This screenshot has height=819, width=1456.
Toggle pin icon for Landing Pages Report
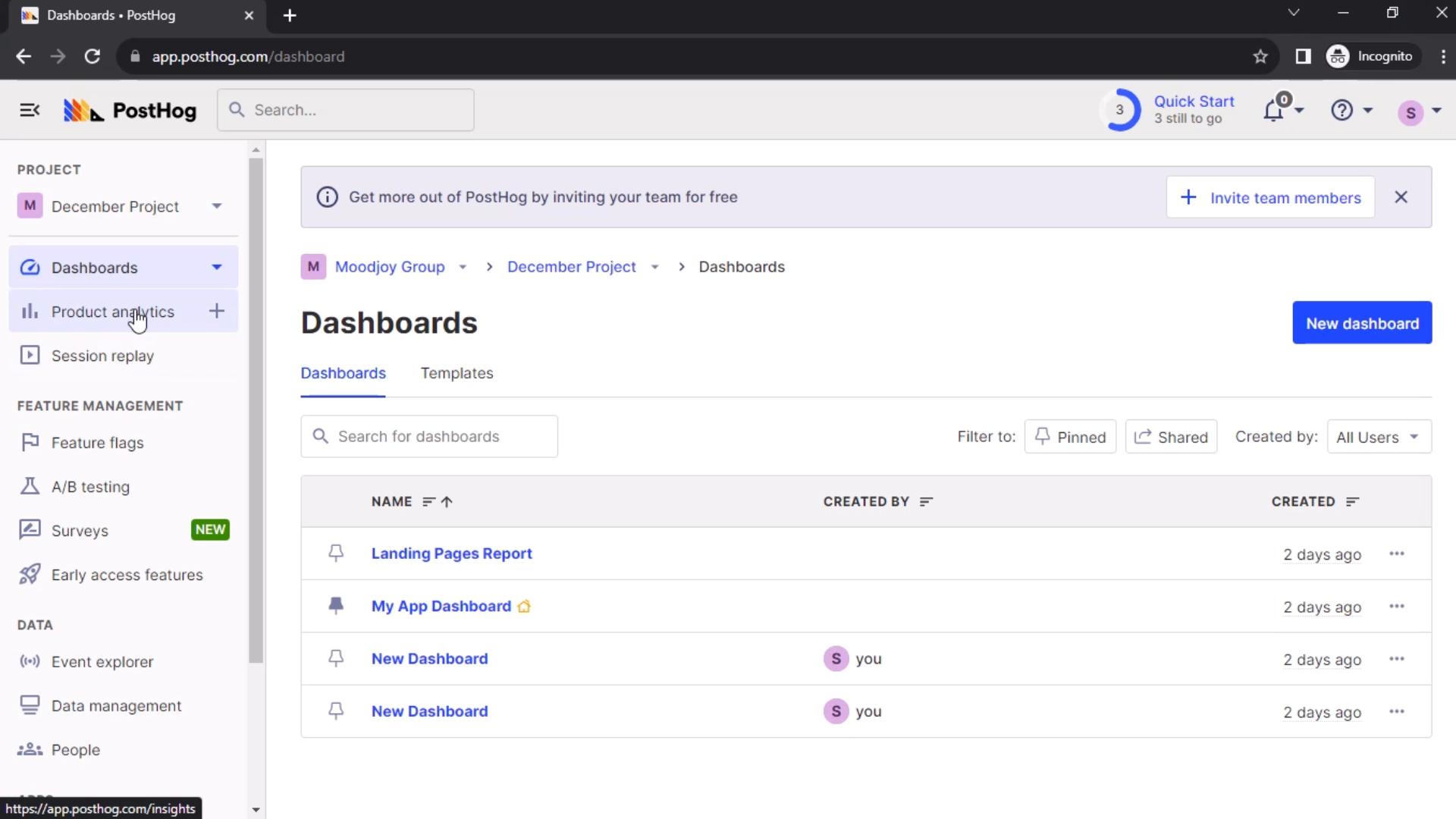click(x=336, y=553)
